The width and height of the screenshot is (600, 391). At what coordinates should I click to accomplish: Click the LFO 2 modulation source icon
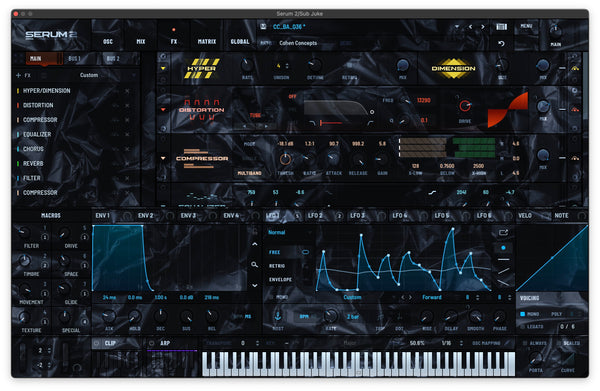tap(339, 216)
